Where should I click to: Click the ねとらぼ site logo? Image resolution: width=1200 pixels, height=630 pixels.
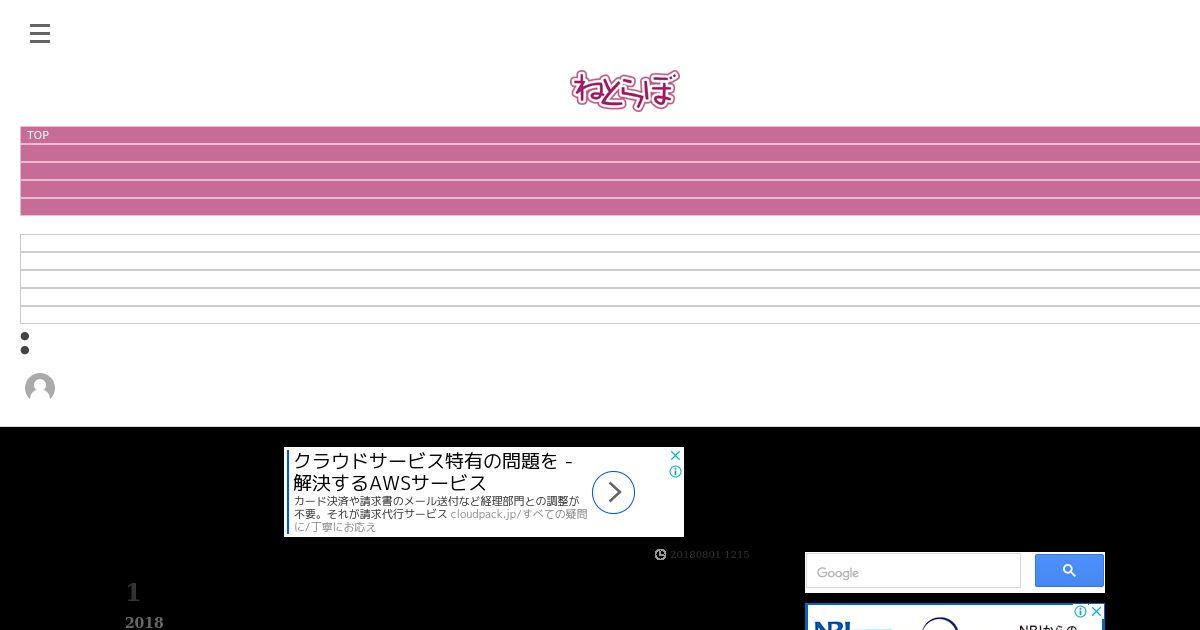coord(625,90)
